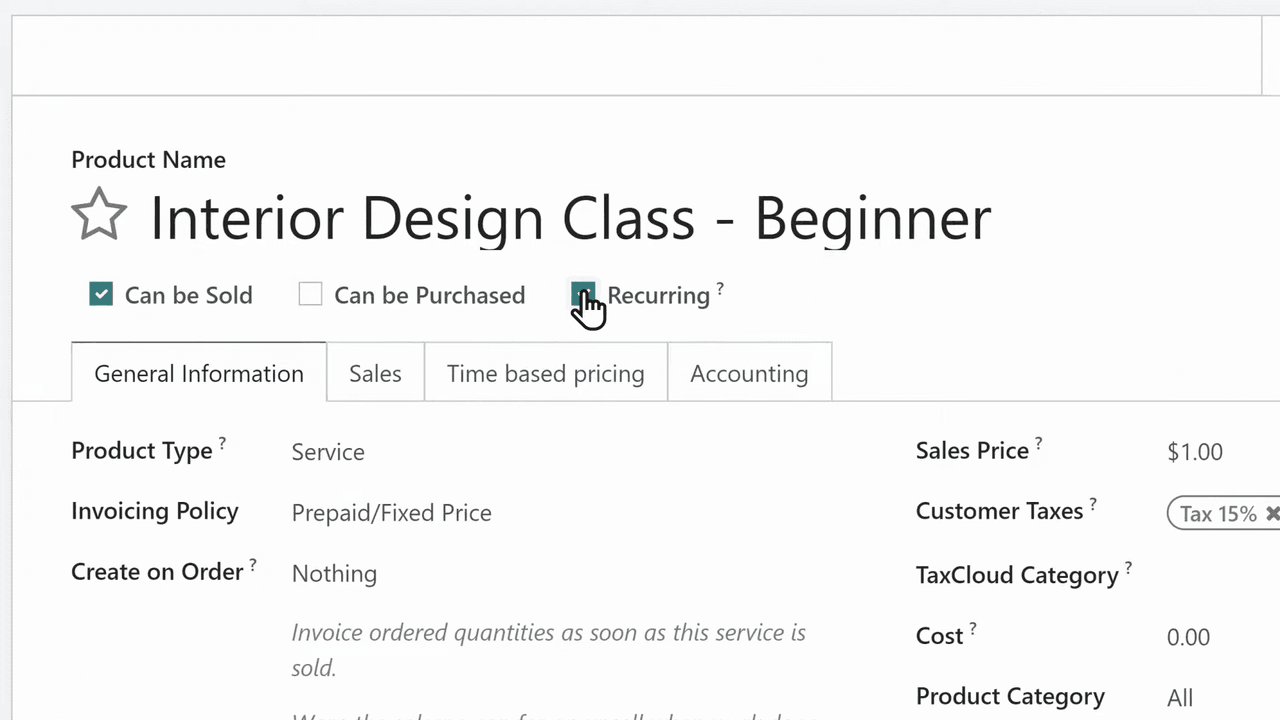Enable the Can be Purchased checkbox
This screenshot has height=720, width=1280.
[310, 294]
